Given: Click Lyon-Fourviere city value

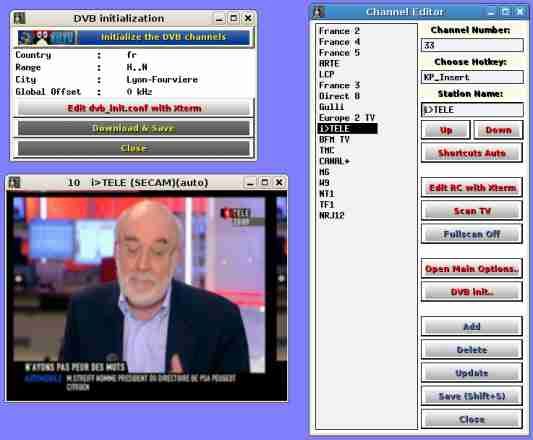Looking at the screenshot, I should [x=162, y=80].
